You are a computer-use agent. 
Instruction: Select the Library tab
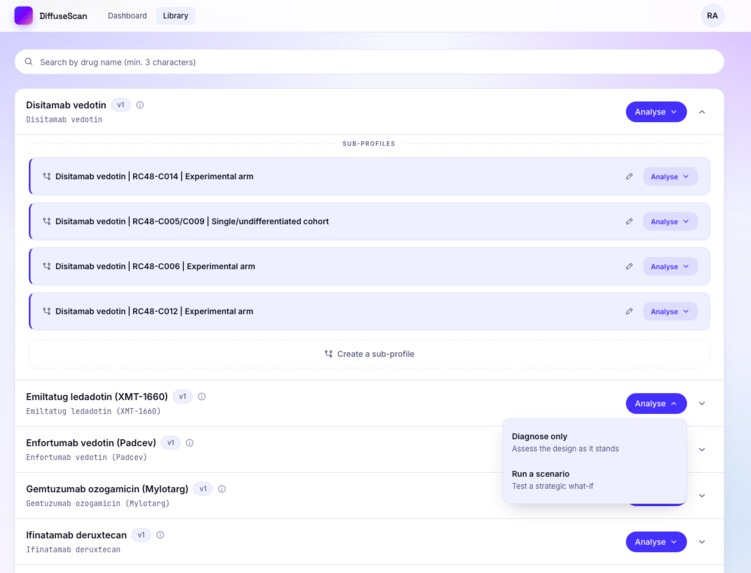click(175, 15)
